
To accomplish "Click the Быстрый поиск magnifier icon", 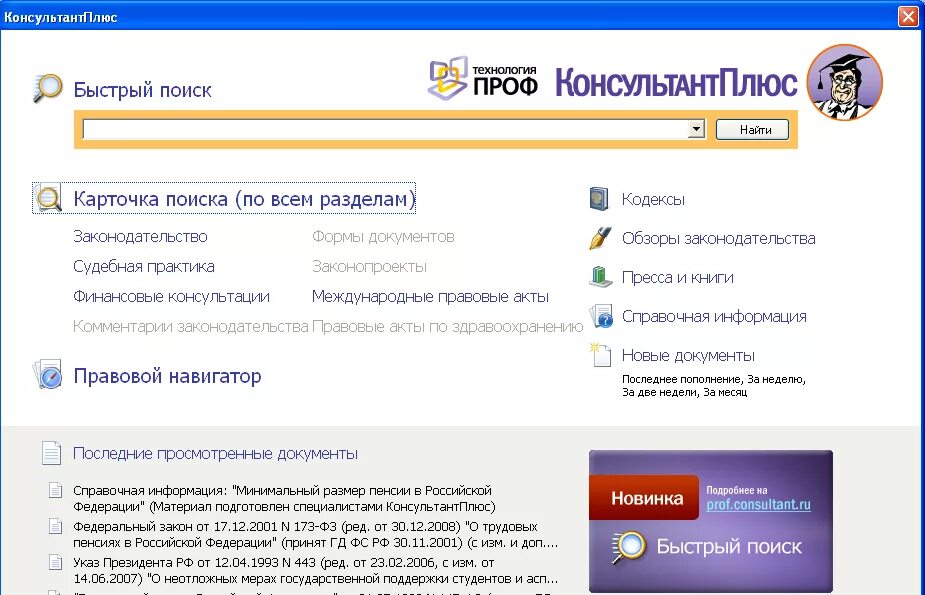I will pyautogui.click(x=47, y=88).
